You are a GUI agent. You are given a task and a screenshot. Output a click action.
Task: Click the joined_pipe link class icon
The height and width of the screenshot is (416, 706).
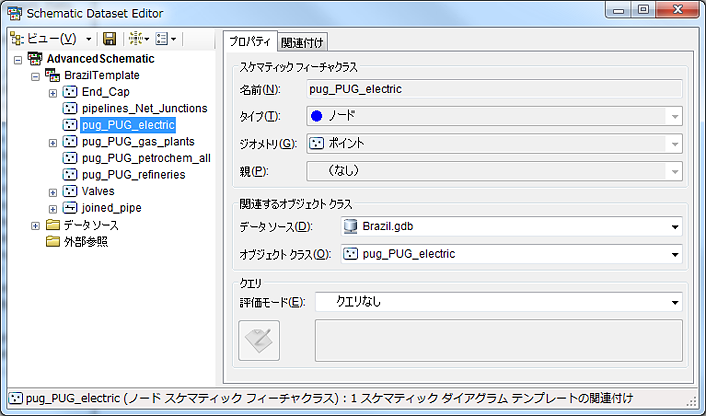point(70,208)
